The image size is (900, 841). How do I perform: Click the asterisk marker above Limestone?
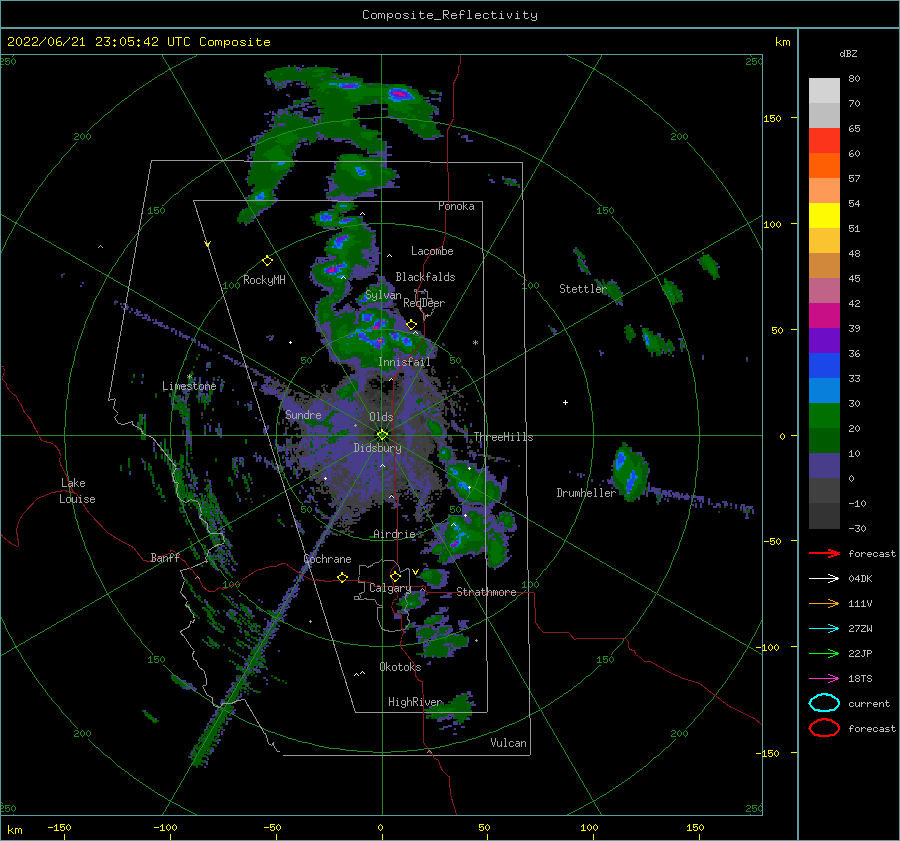pyautogui.click(x=189, y=377)
